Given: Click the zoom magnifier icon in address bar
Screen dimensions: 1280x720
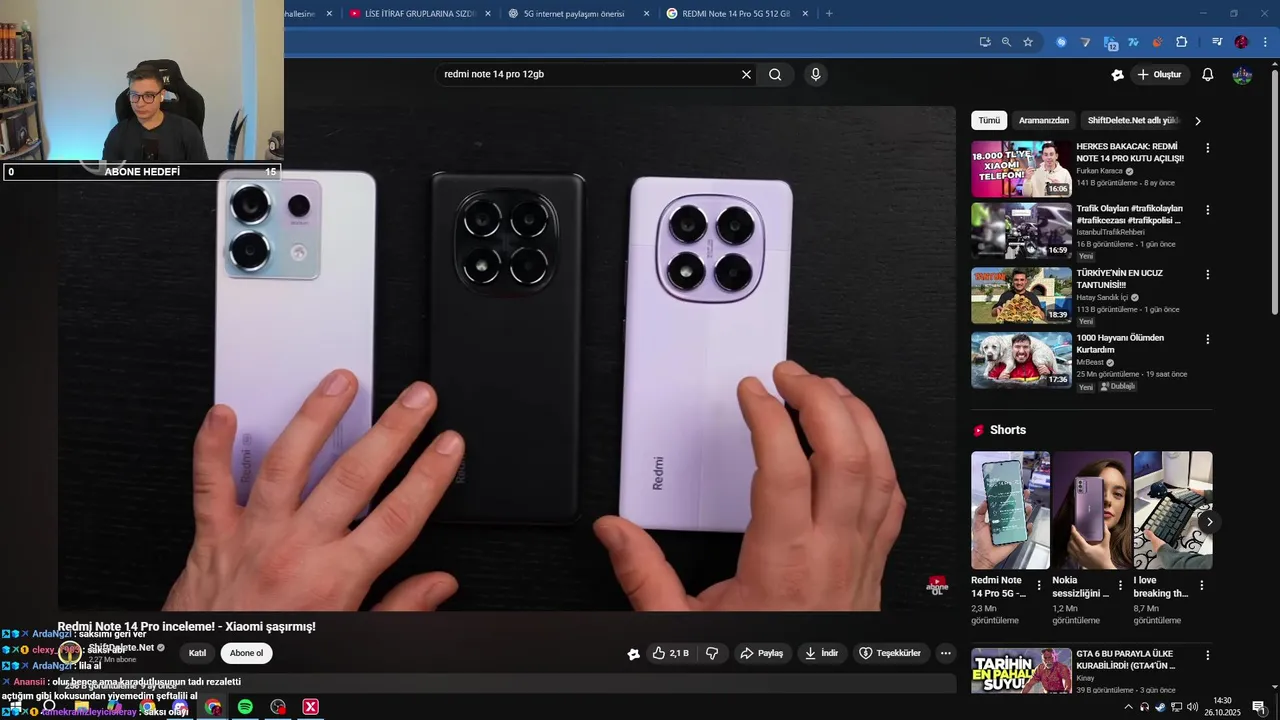Looking at the screenshot, I should point(1006,42).
